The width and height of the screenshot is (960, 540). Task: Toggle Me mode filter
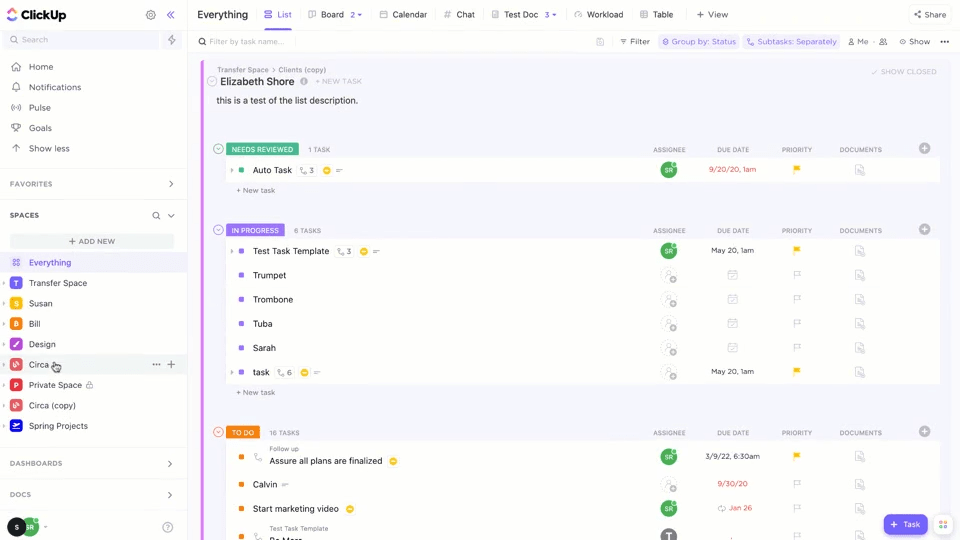coord(858,42)
